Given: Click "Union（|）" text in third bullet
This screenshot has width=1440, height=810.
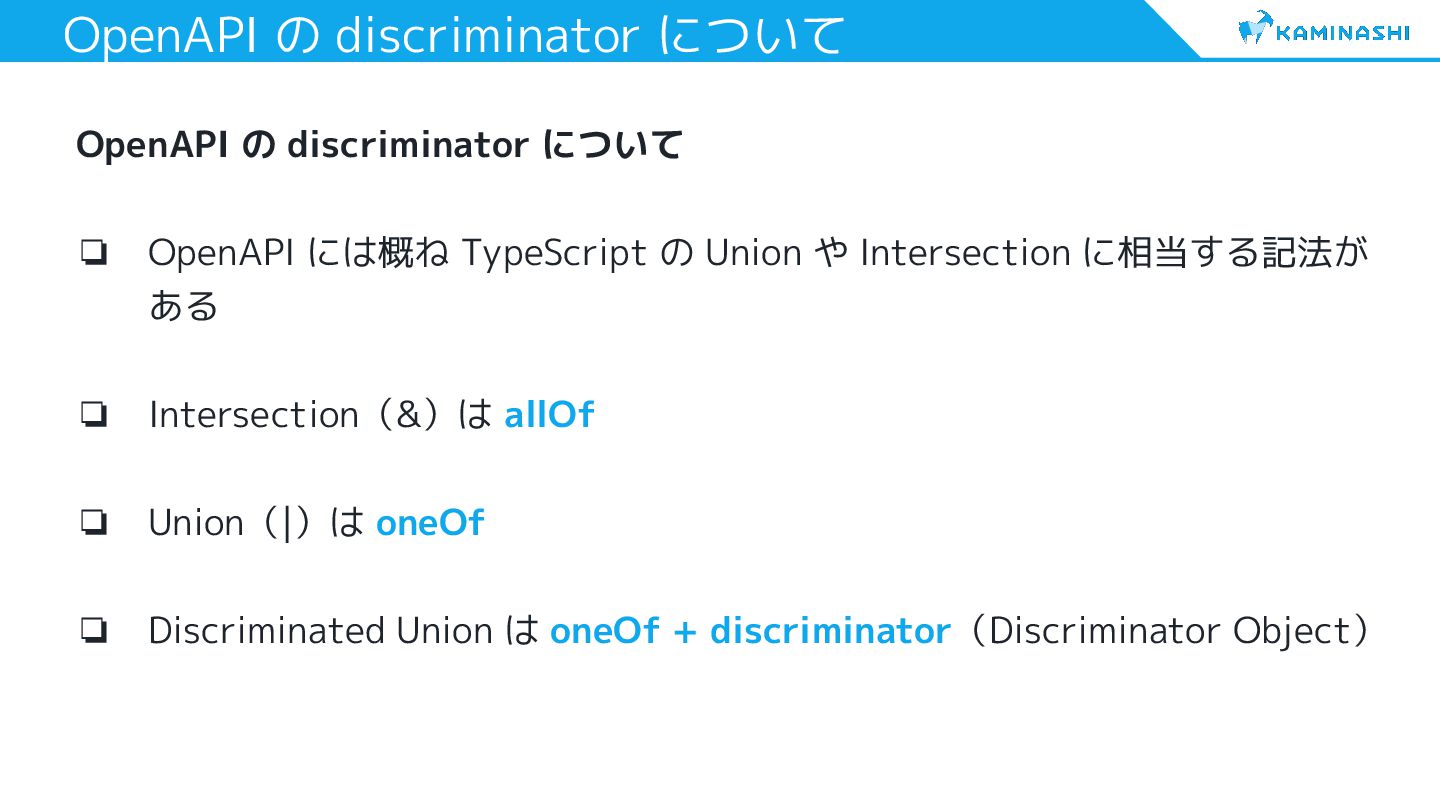Looking at the screenshot, I should [233, 523].
